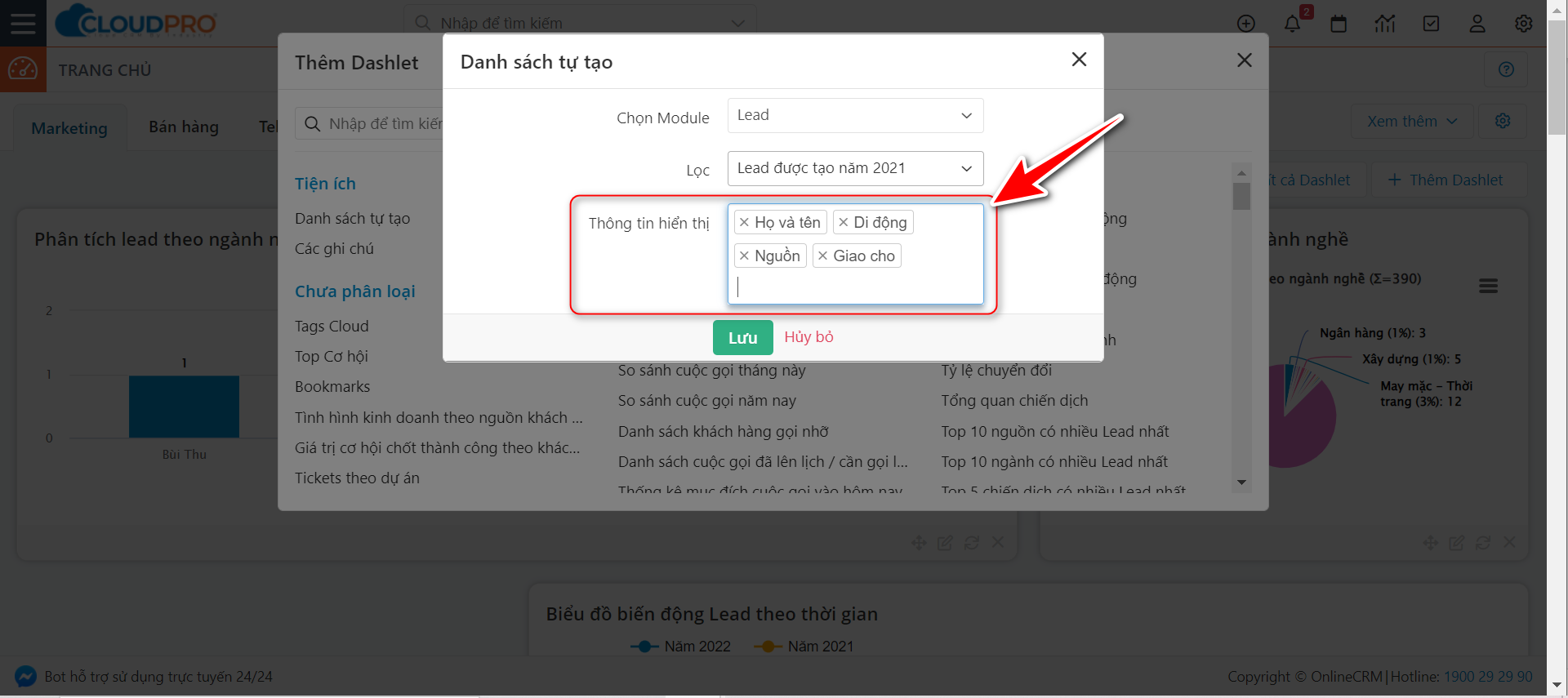Screen dimensions: 1568x698
Task: Open the hamburger main menu
Action: click(23, 23)
